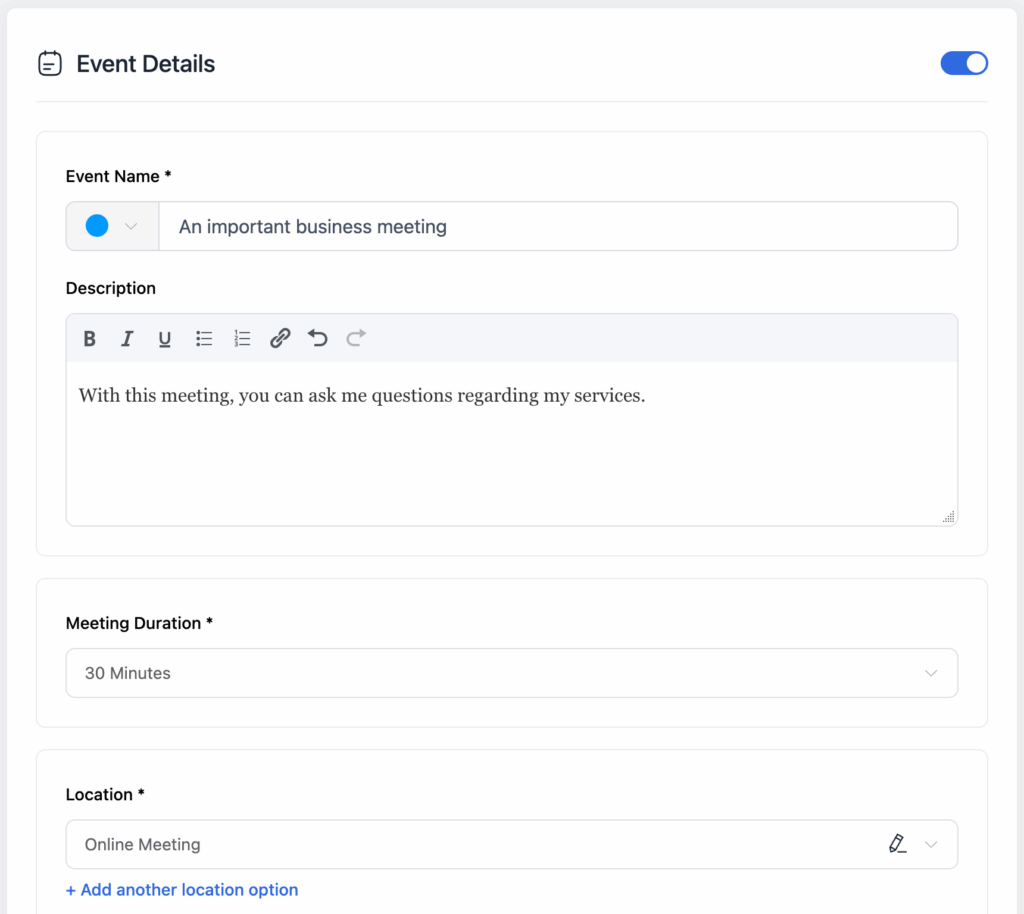The image size is (1024, 914).
Task: Click the Add another location option link
Action: tap(182, 889)
